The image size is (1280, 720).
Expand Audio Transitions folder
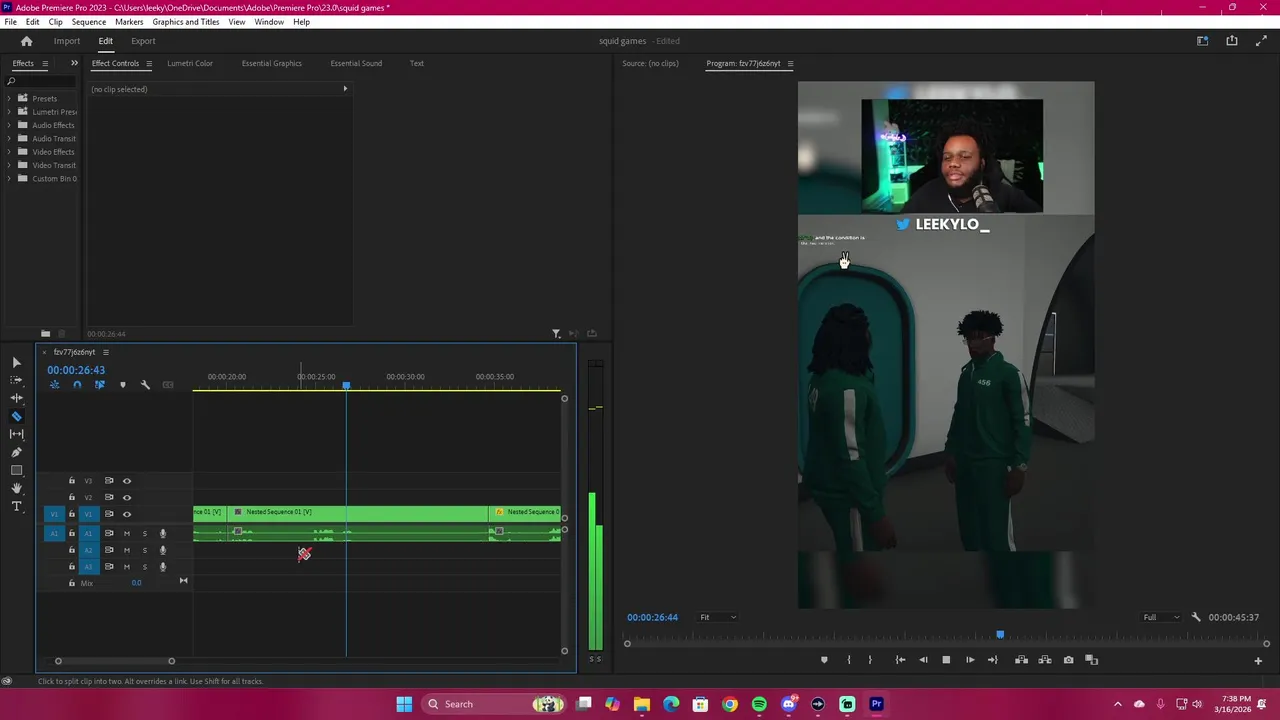tap(9, 138)
